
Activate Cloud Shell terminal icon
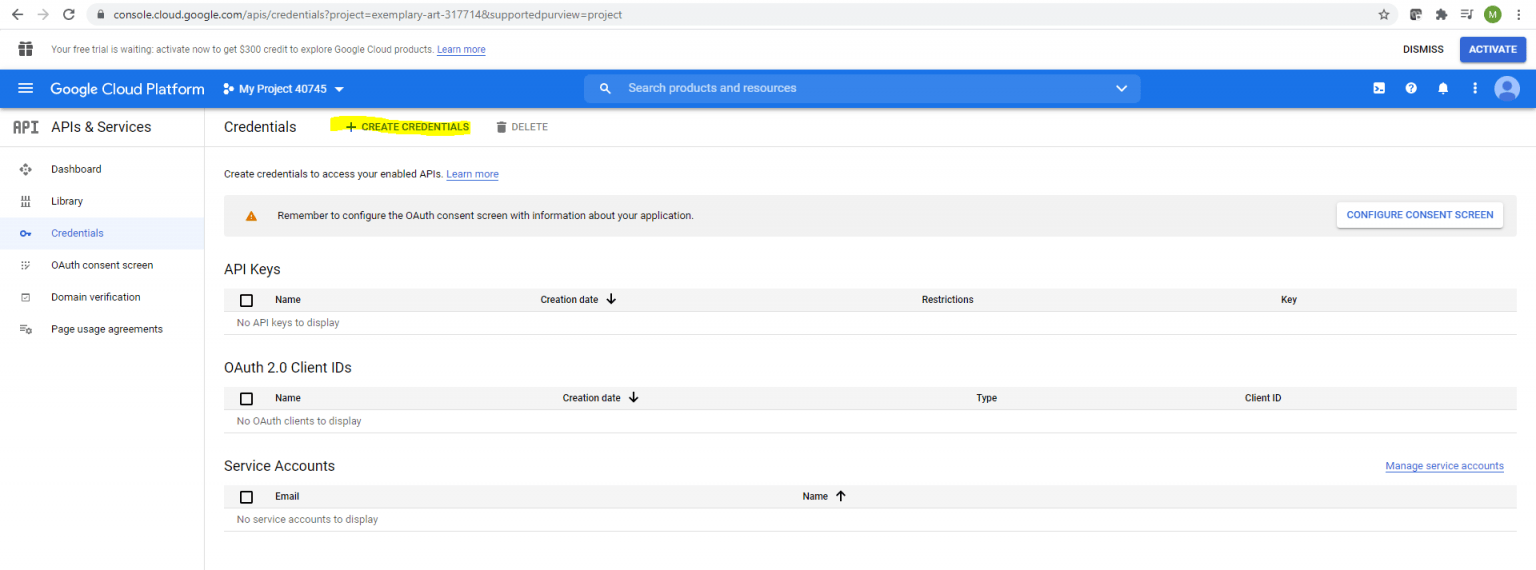(x=1379, y=88)
